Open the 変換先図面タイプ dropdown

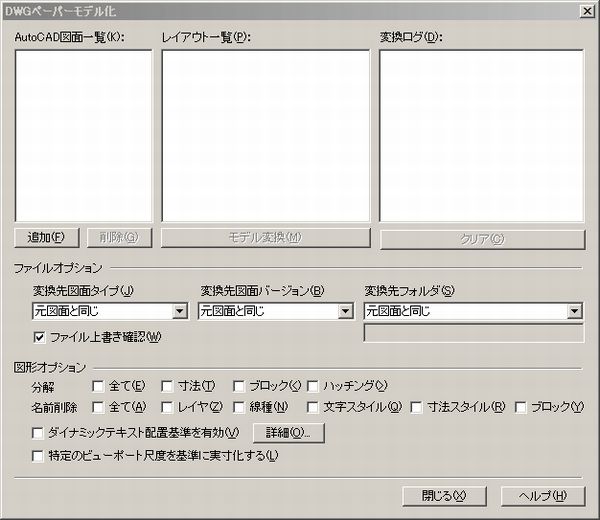click(180, 311)
